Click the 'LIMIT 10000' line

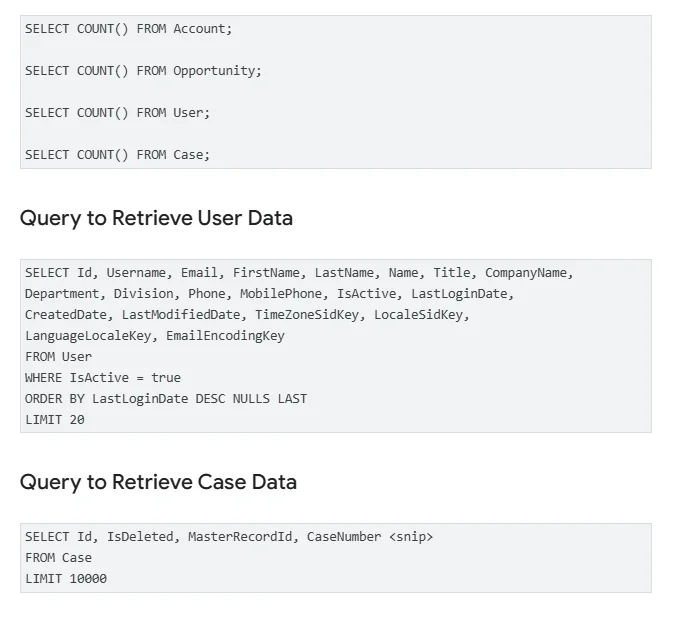[65, 579]
